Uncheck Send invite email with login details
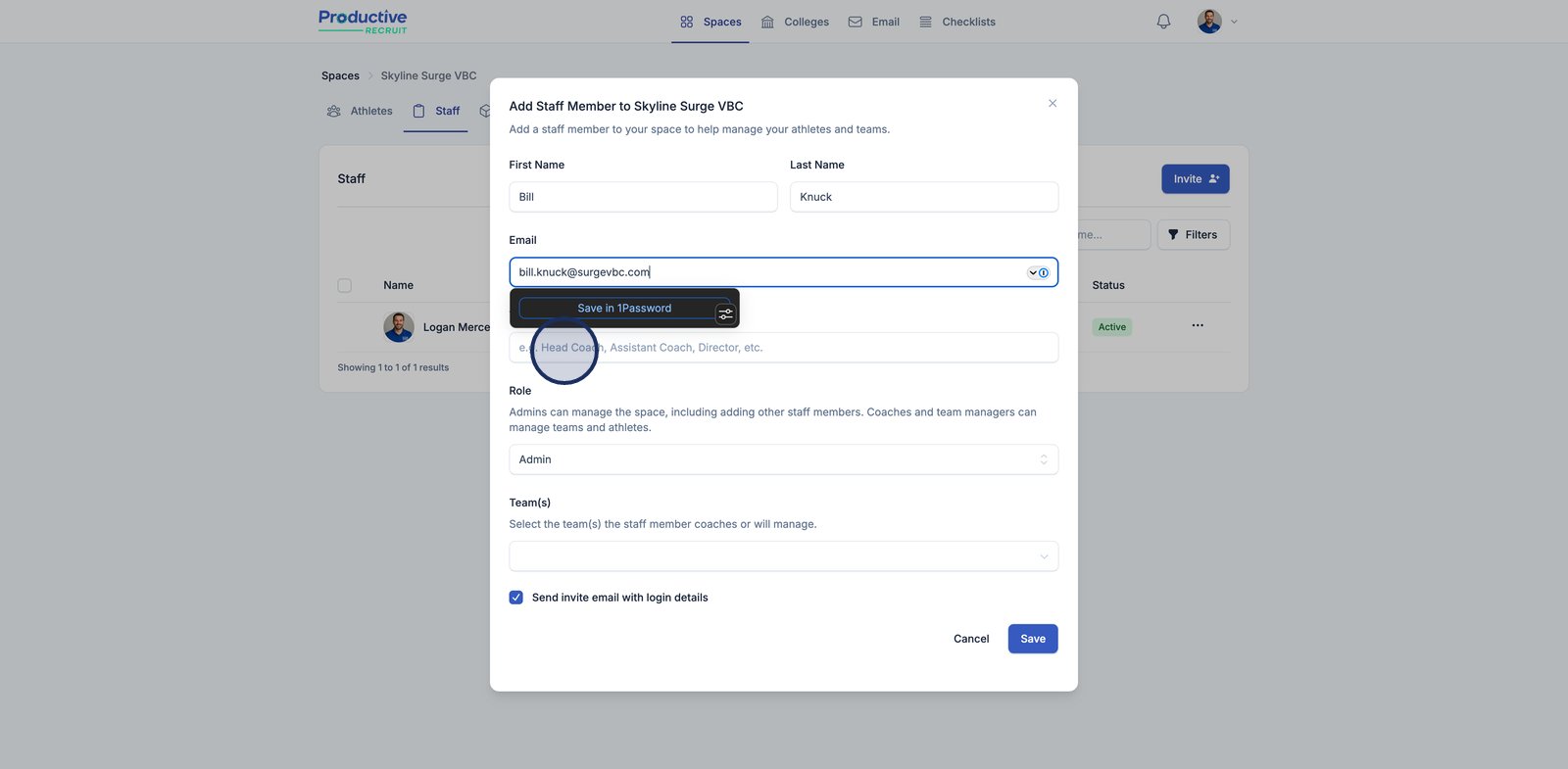Image resolution: width=1568 pixels, height=769 pixels. (516, 598)
